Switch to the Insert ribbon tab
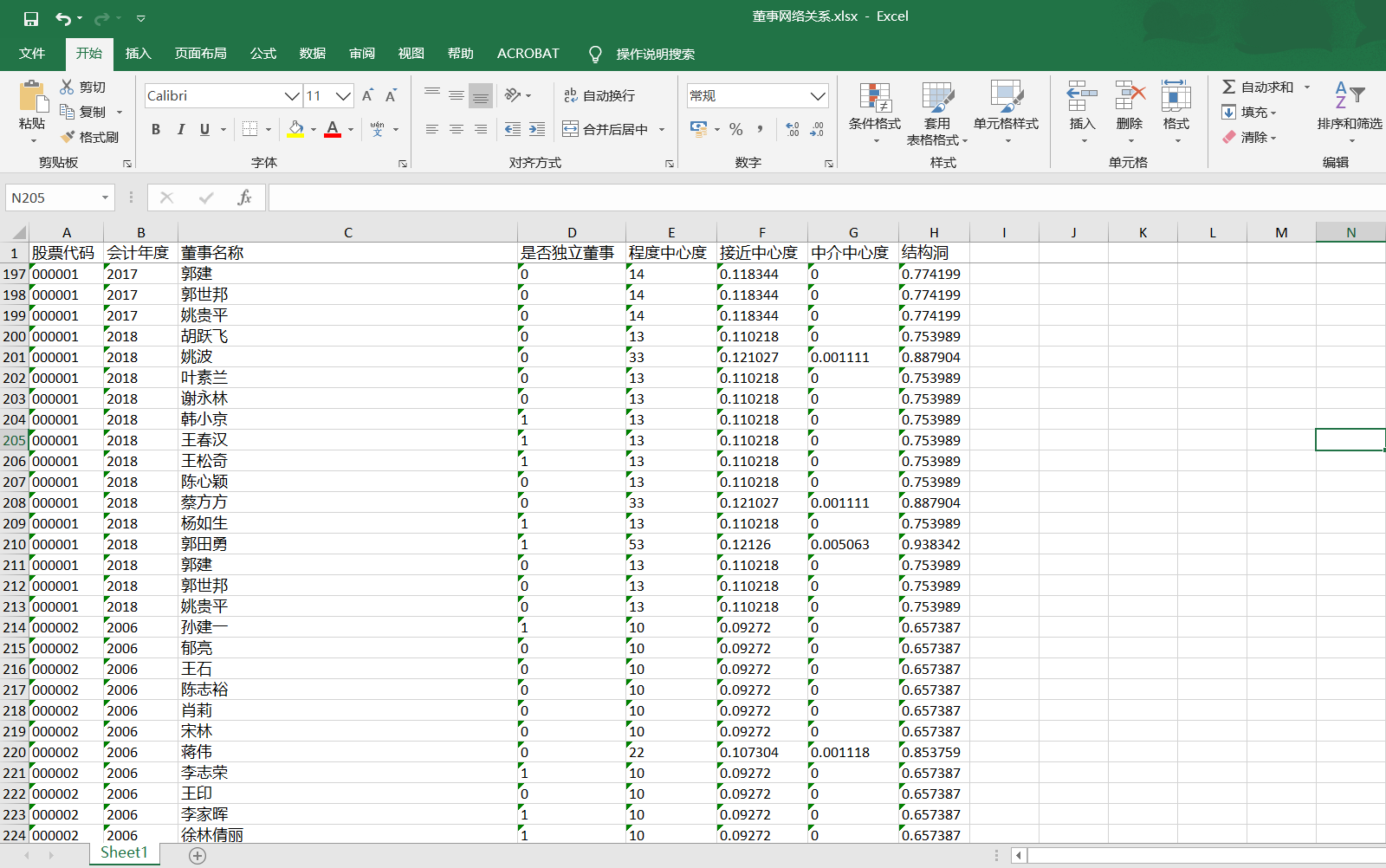The height and width of the screenshot is (868, 1386). click(x=138, y=54)
